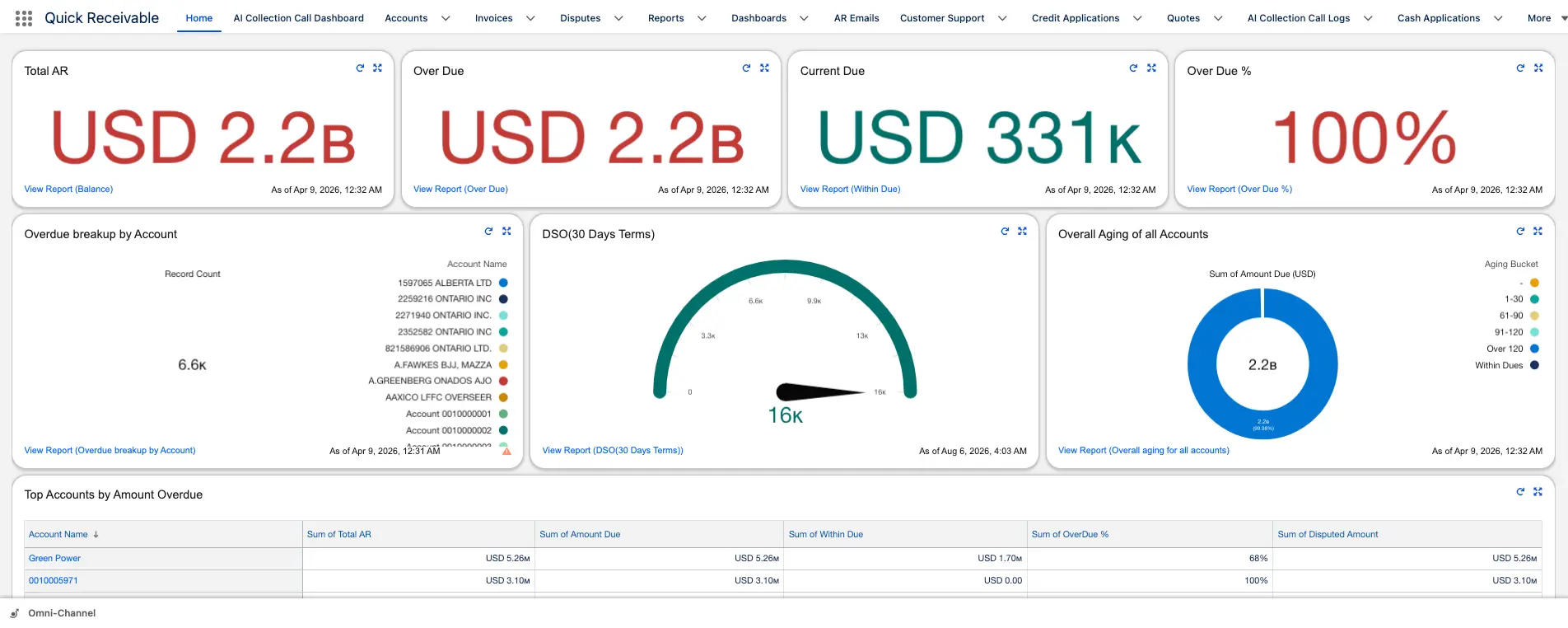Open the Accounts tab dropdown chevron
The image size is (1568, 628).
click(x=446, y=18)
